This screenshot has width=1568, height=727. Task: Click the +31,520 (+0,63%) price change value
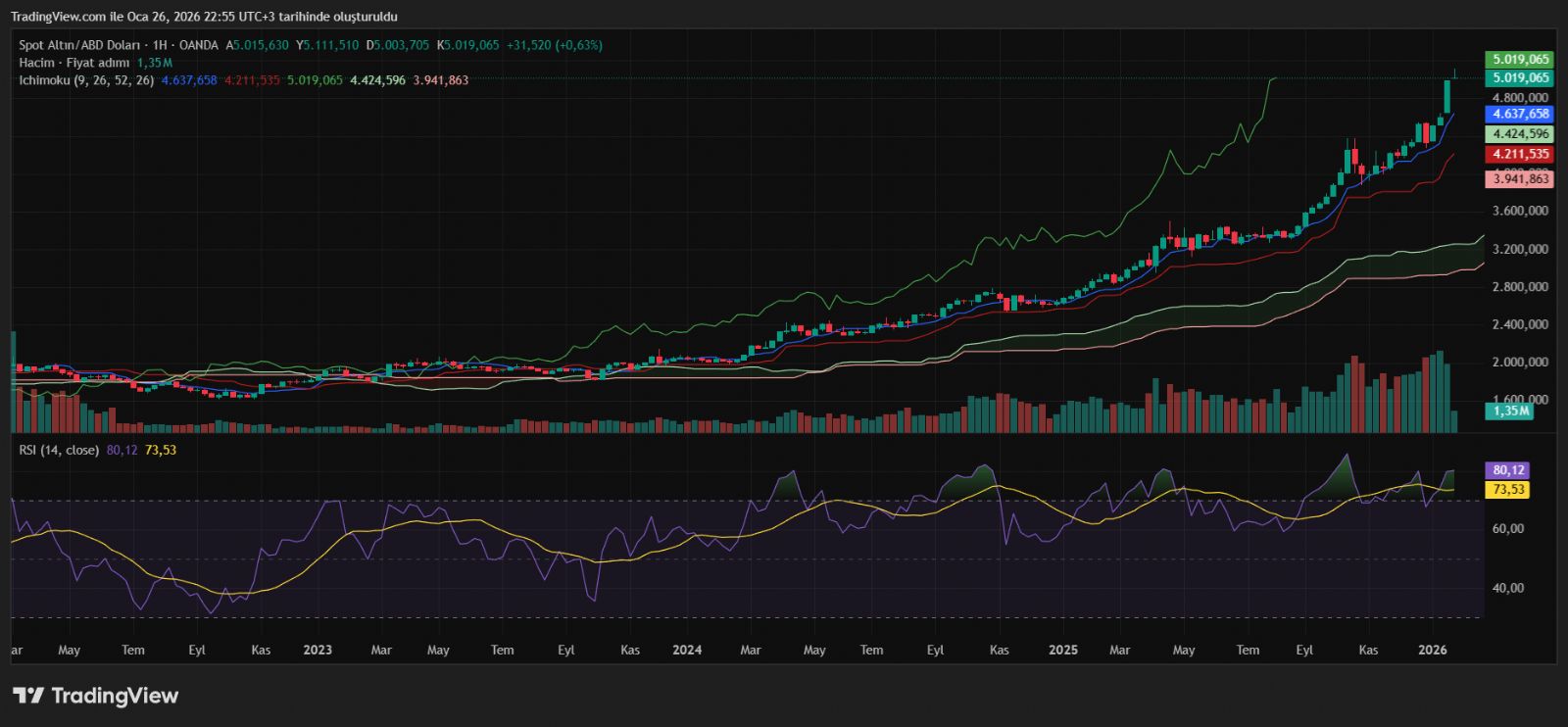554,45
